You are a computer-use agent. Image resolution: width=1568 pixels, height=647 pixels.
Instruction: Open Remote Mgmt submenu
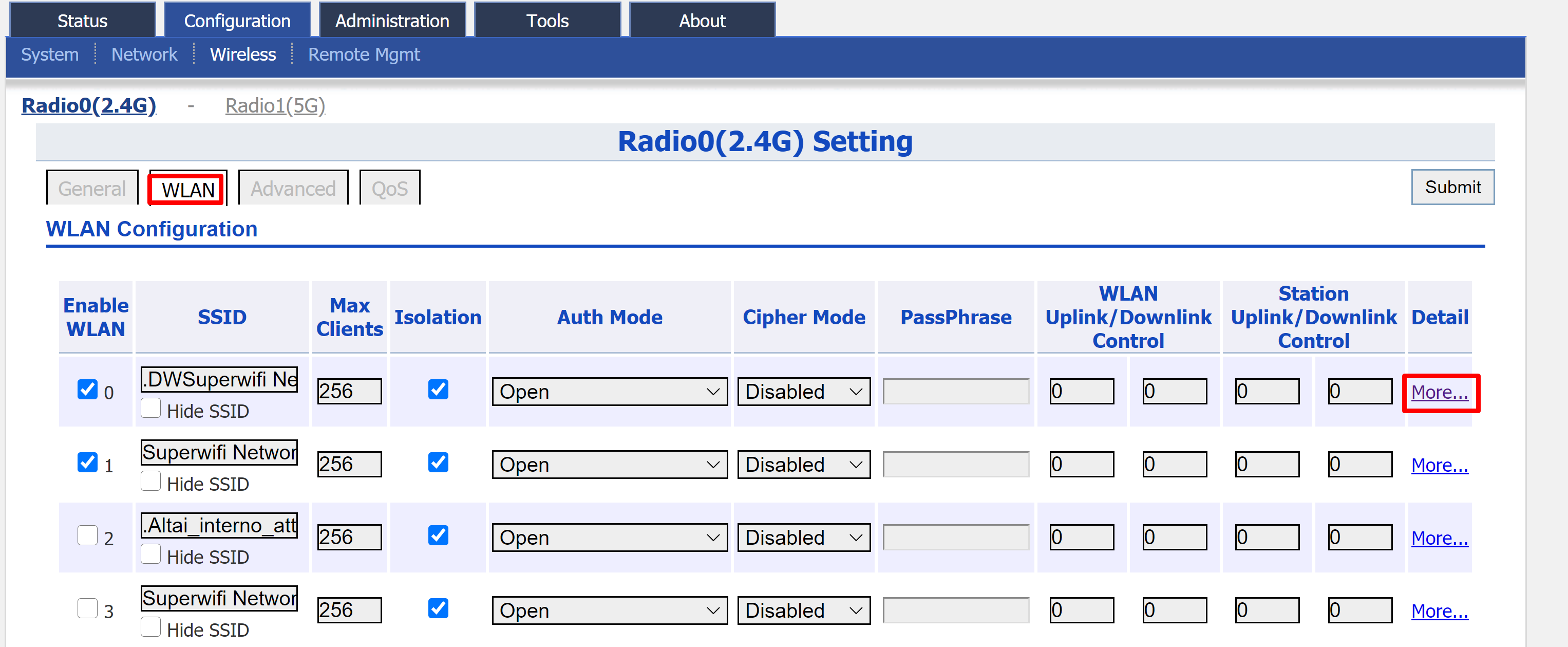(364, 55)
